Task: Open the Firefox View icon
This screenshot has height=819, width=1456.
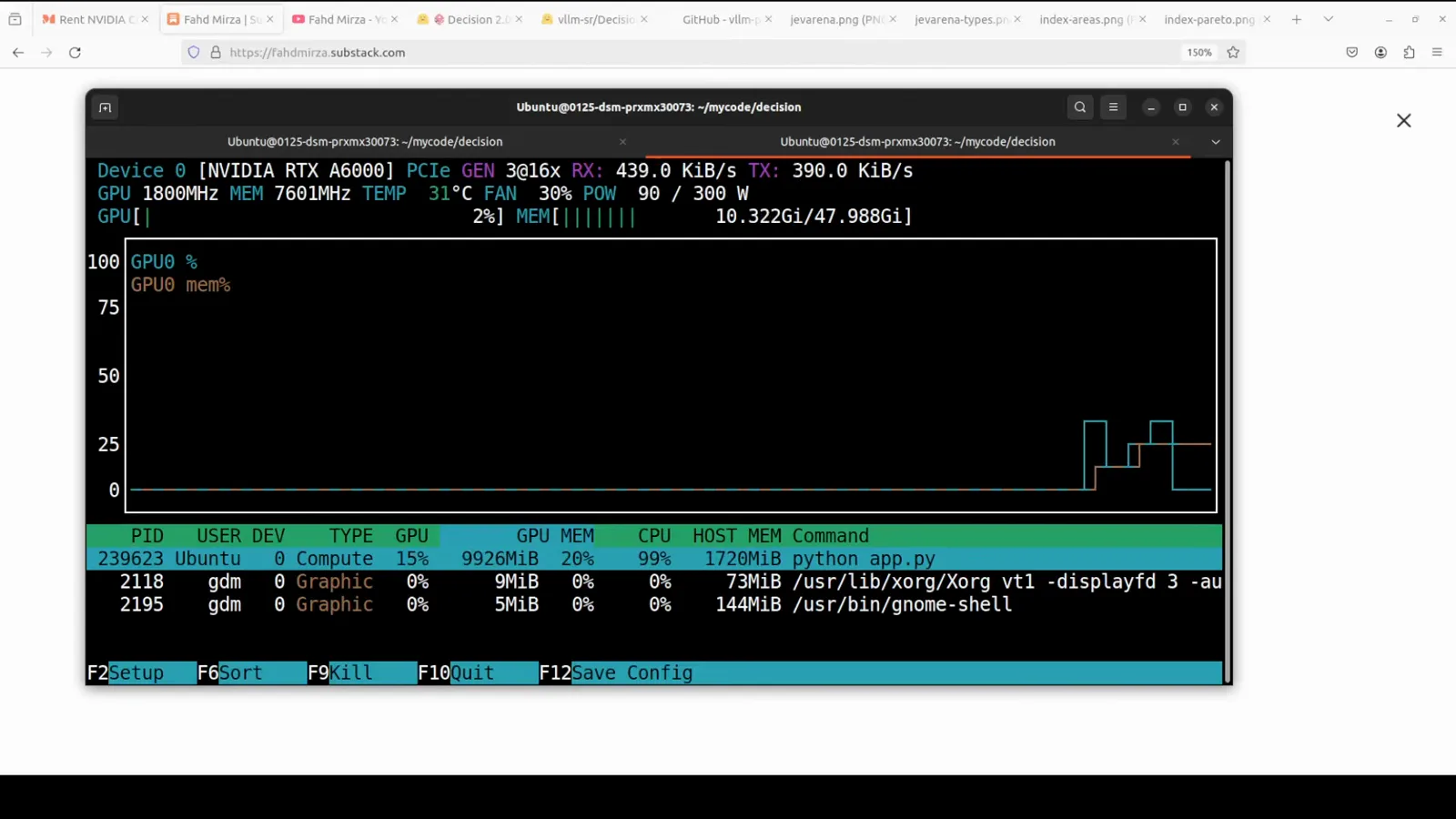Action: 15,19
